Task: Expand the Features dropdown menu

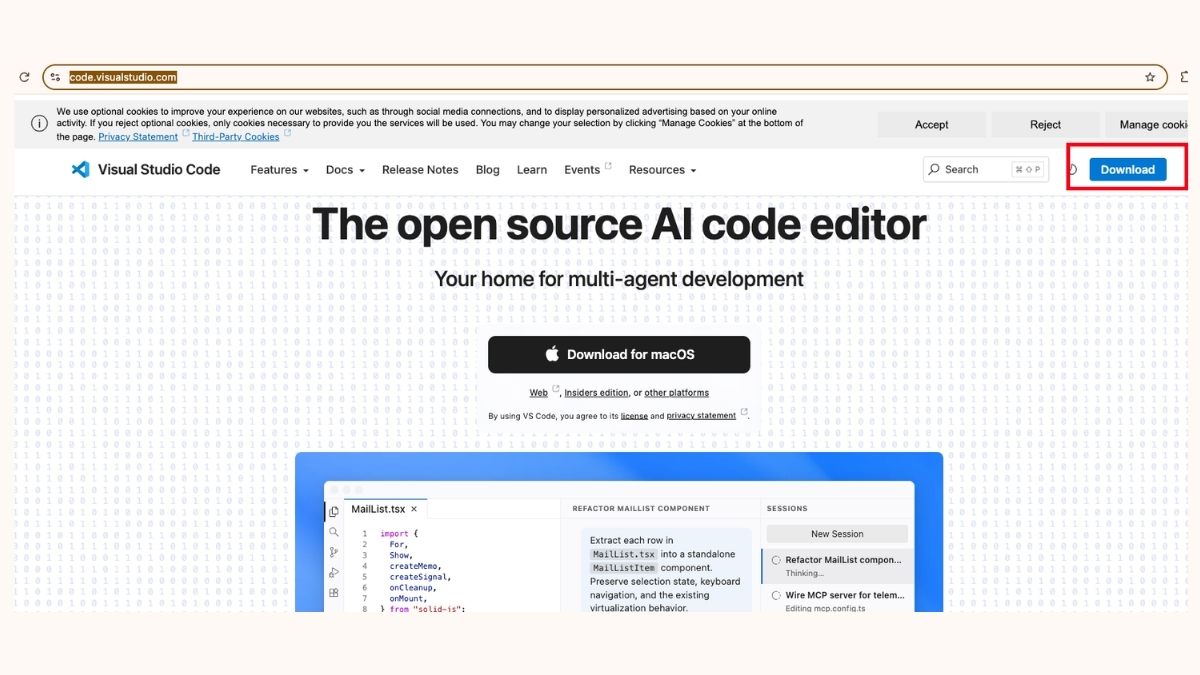Action: (x=279, y=170)
